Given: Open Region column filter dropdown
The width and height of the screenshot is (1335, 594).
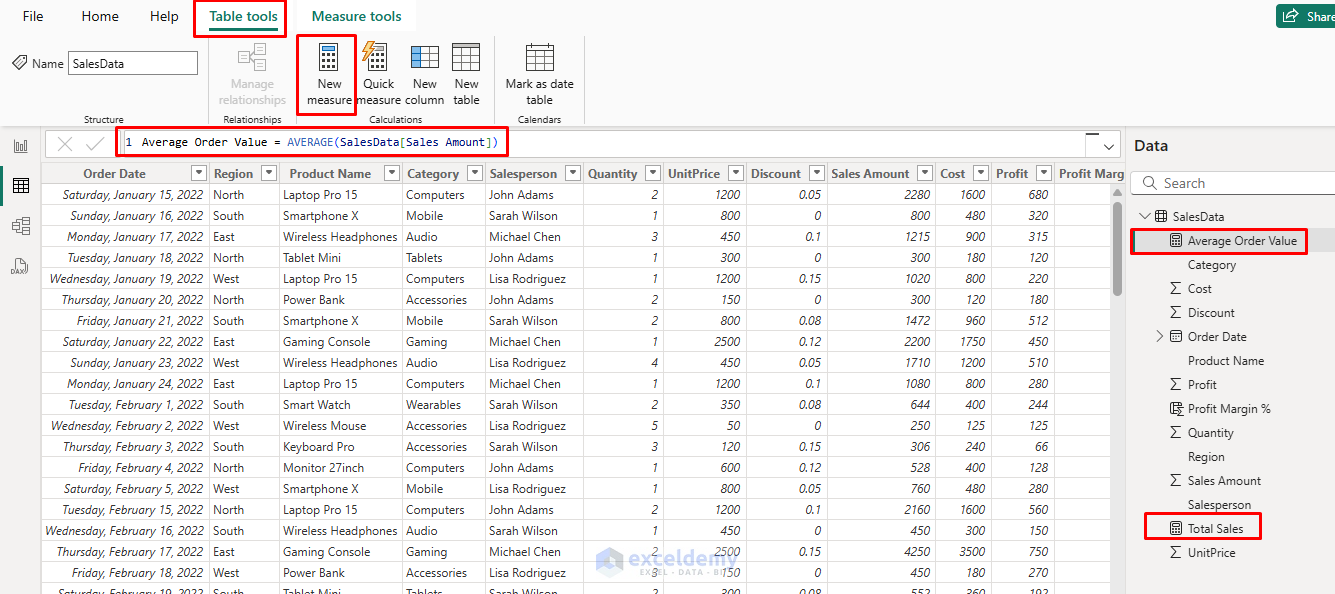Looking at the screenshot, I should click(x=268, y=173).
